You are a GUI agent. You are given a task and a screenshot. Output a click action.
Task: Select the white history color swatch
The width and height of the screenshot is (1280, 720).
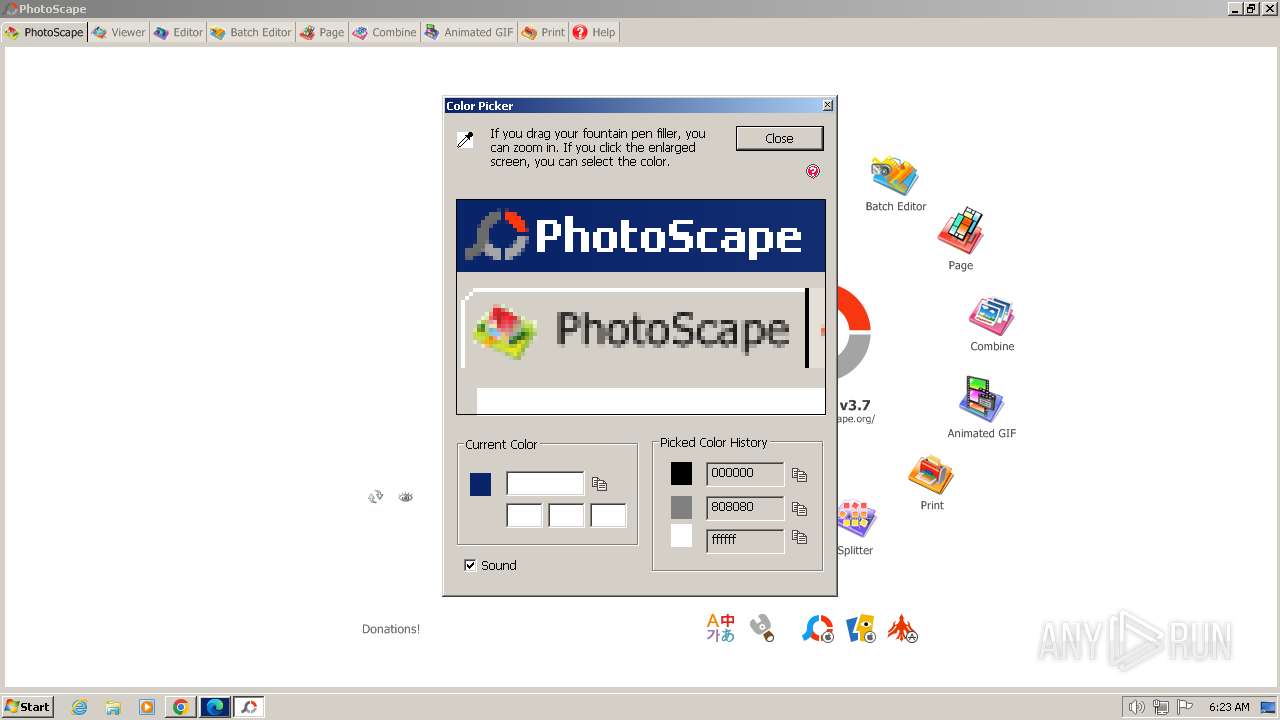coord(681,536)
